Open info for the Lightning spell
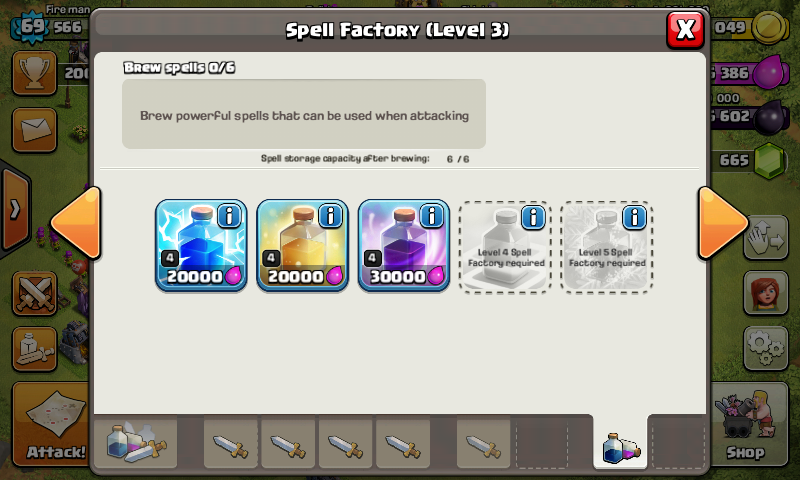Viewport: 800px width, 480px height. 229,216
